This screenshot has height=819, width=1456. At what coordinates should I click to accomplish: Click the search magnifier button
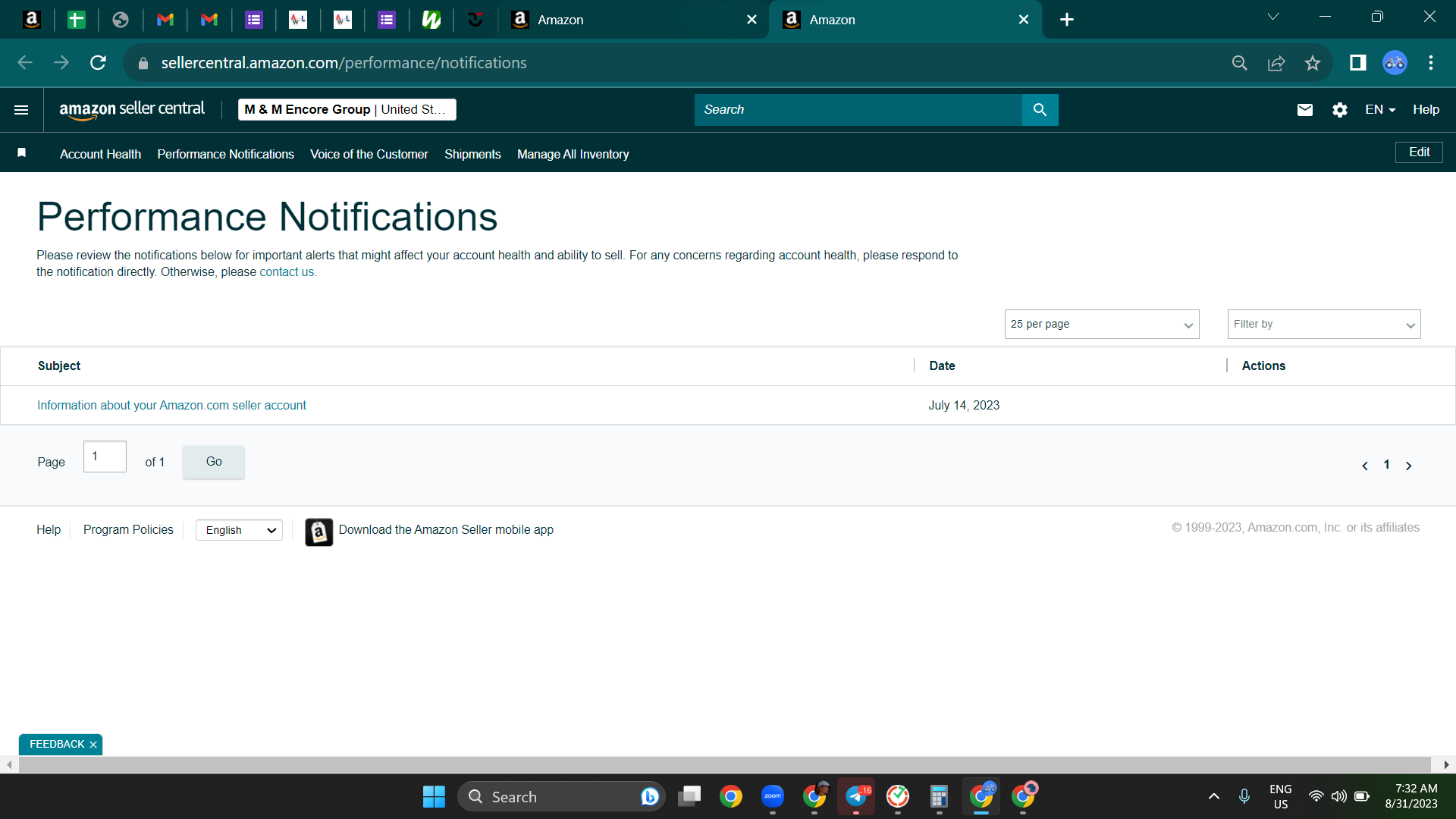tap(1040, 110)
